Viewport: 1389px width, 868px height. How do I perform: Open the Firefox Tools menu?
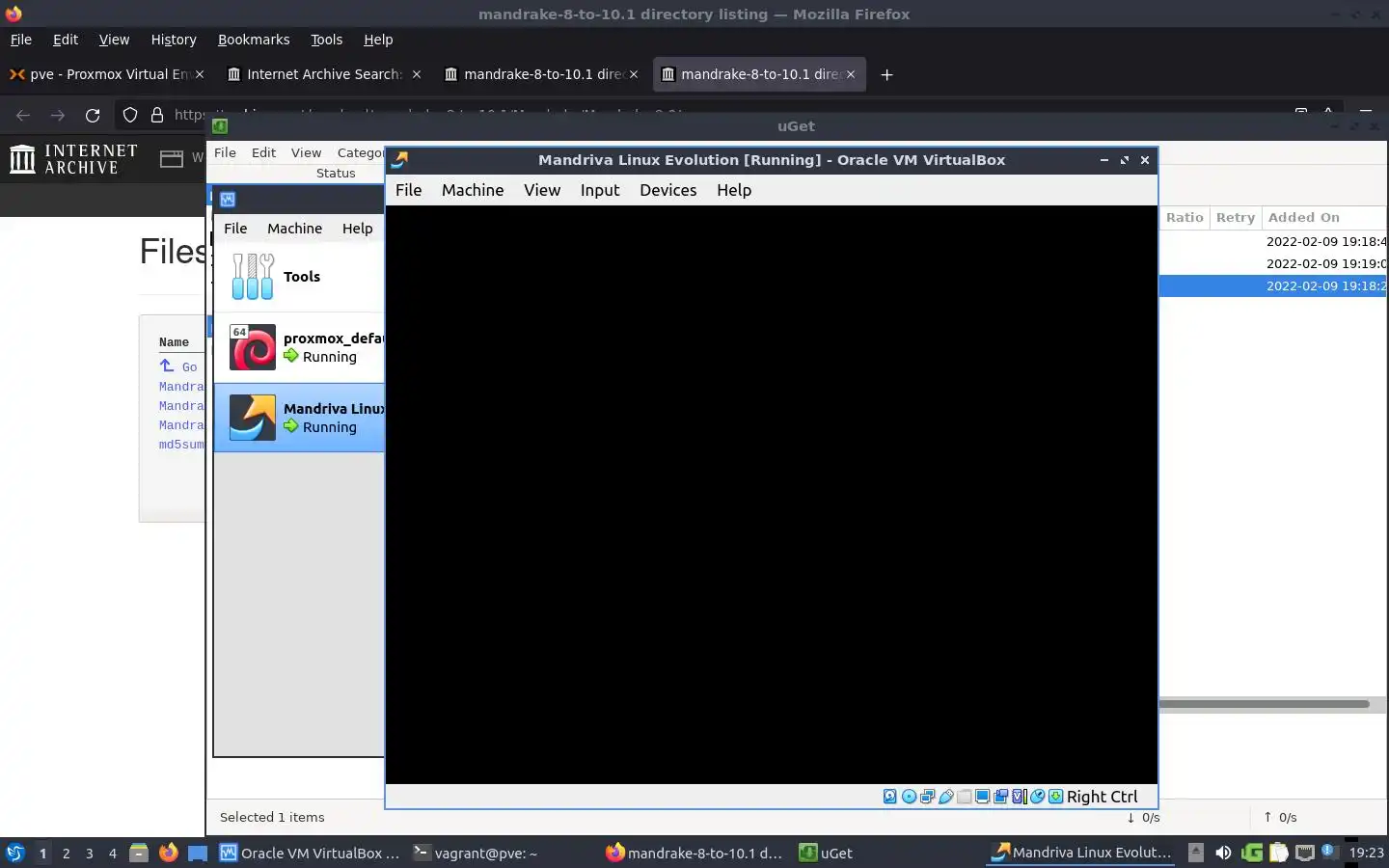point(327,40)
